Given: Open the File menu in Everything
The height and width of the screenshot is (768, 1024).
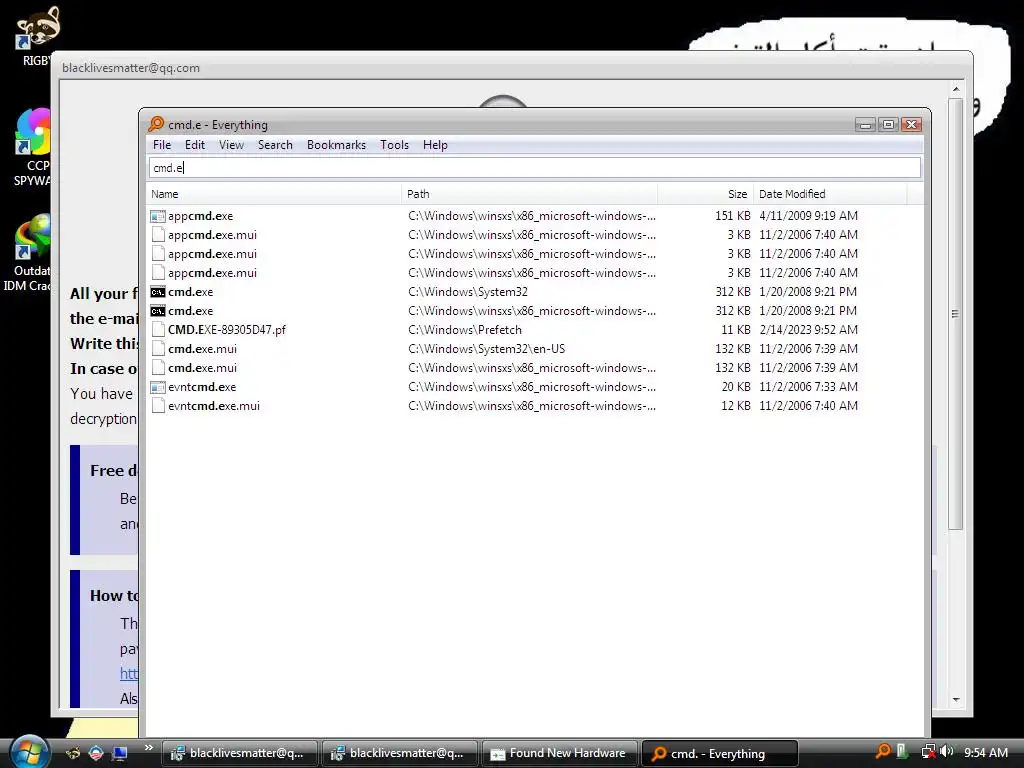Looking at the screenshot, I should click(x=162, y=145).
